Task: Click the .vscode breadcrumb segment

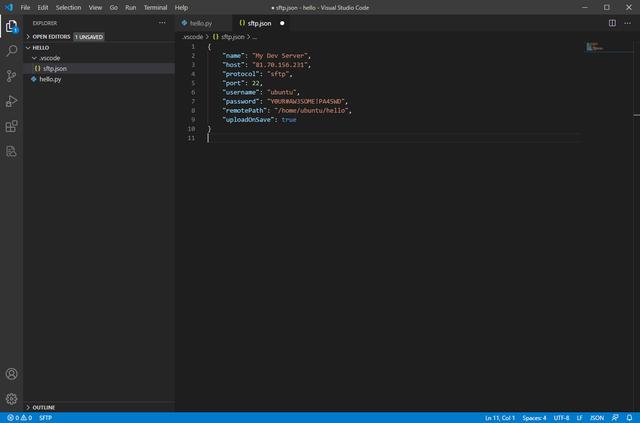Action: (x=193, y=37)
